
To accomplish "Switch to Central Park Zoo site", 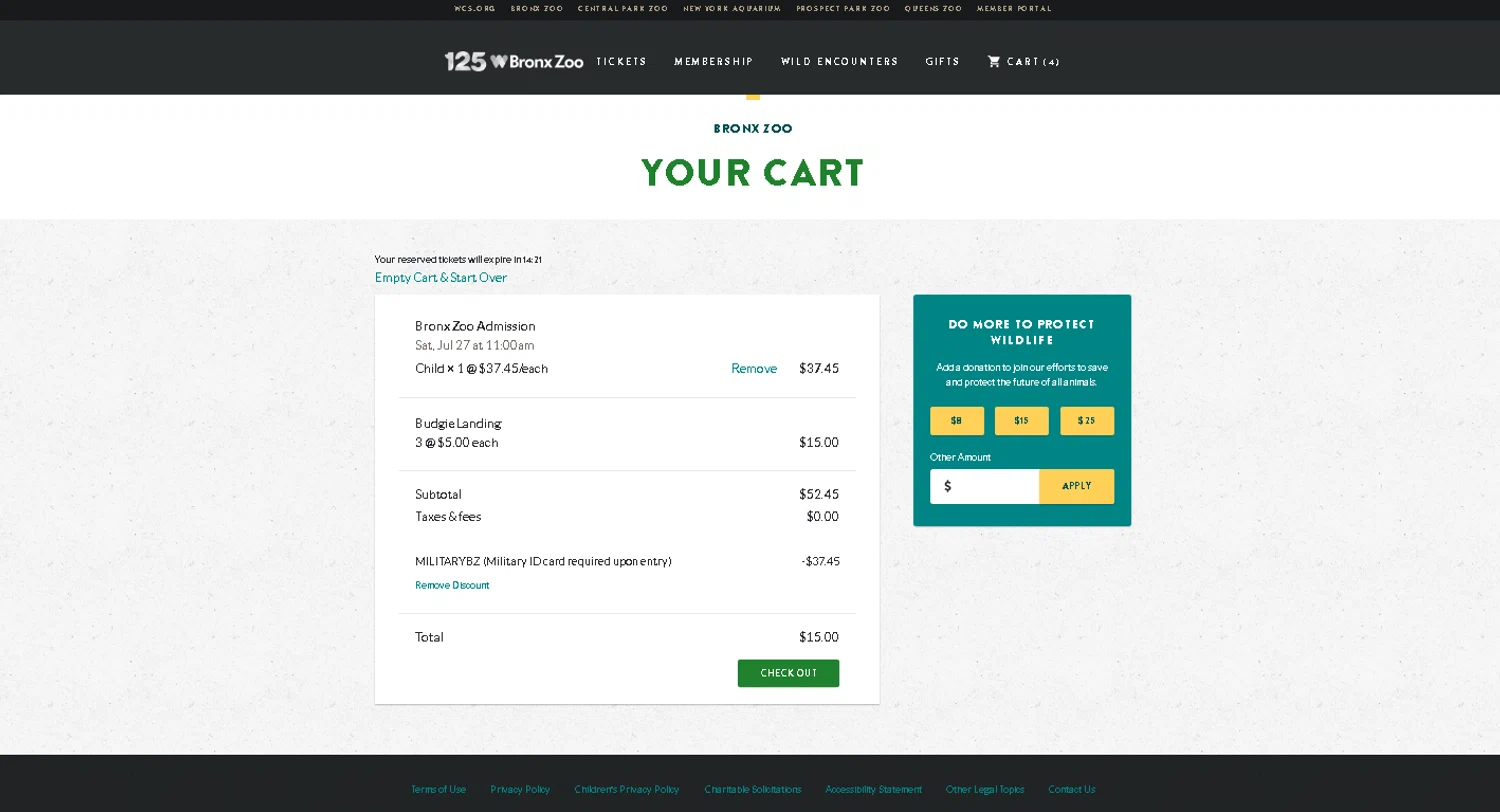I will tap(623, 9).
